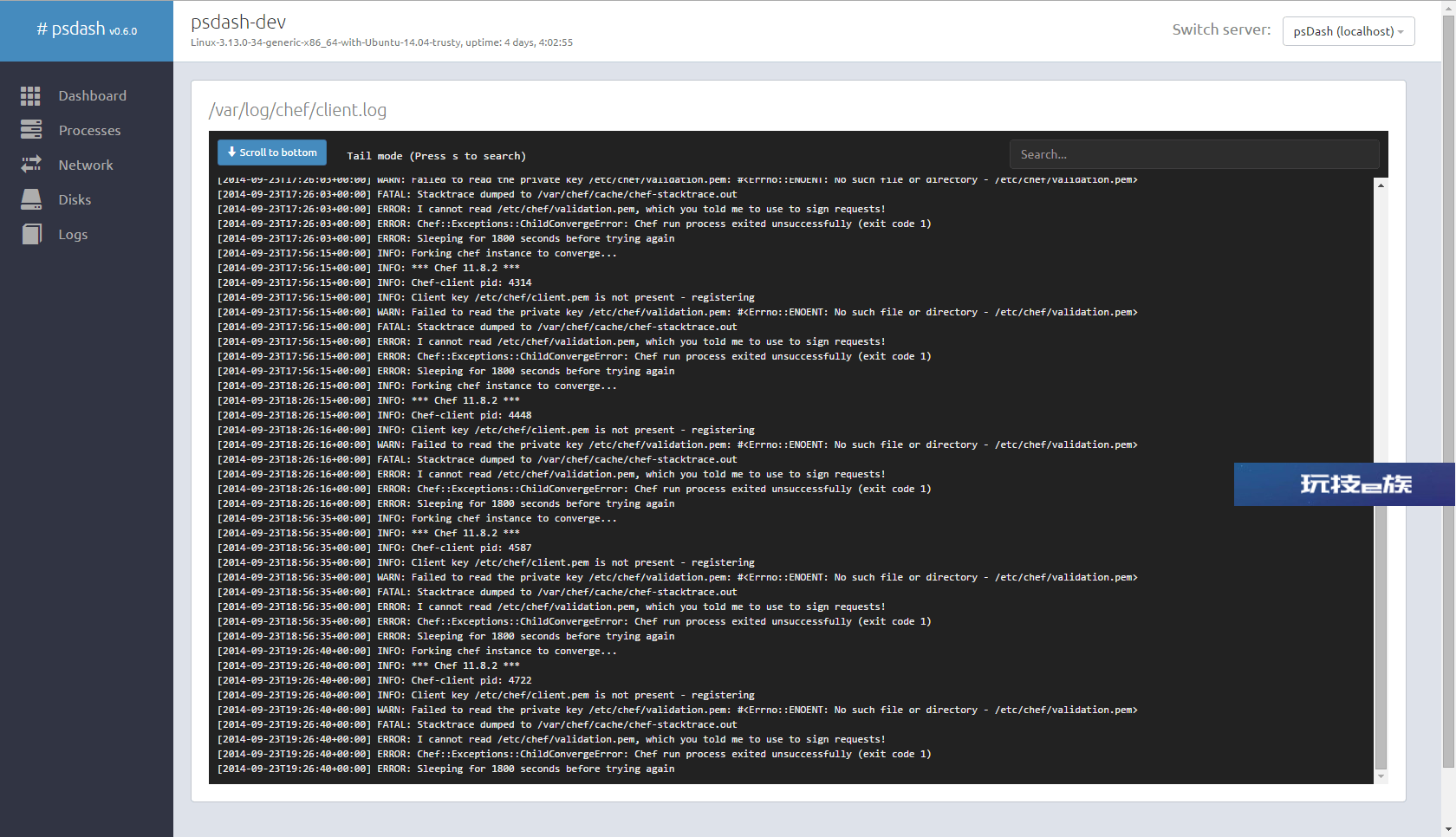Click the # psdash v0.6.0 logo
The height and width of the screenshot is (837, 1456).
coord(87,29)
